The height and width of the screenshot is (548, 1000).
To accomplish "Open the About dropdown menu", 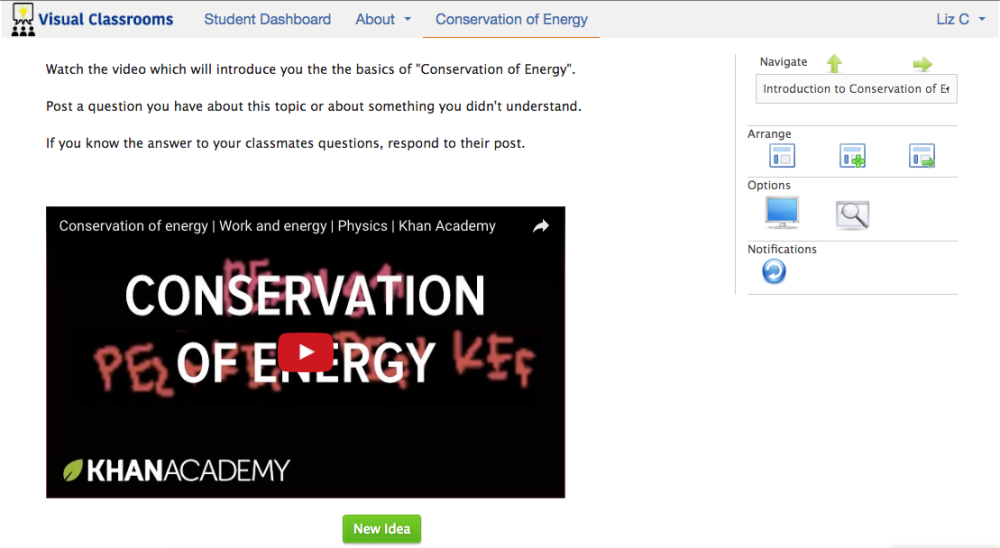I will click(383, 20).
